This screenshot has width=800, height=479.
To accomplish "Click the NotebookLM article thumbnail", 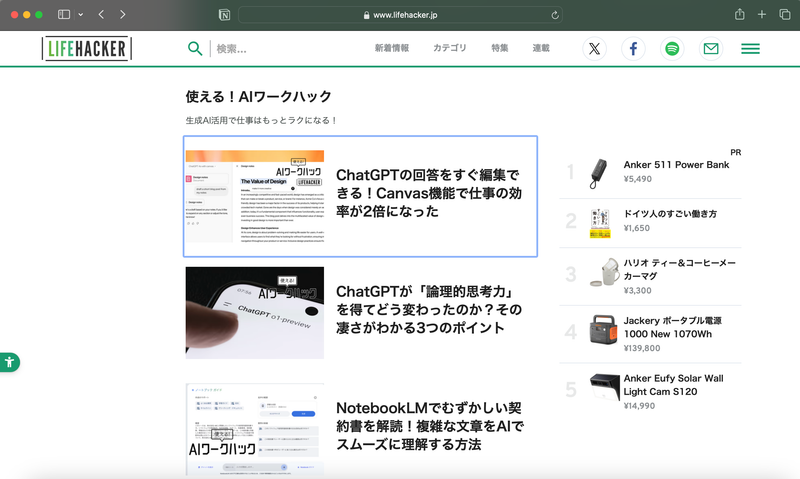I will click(255, 430).
